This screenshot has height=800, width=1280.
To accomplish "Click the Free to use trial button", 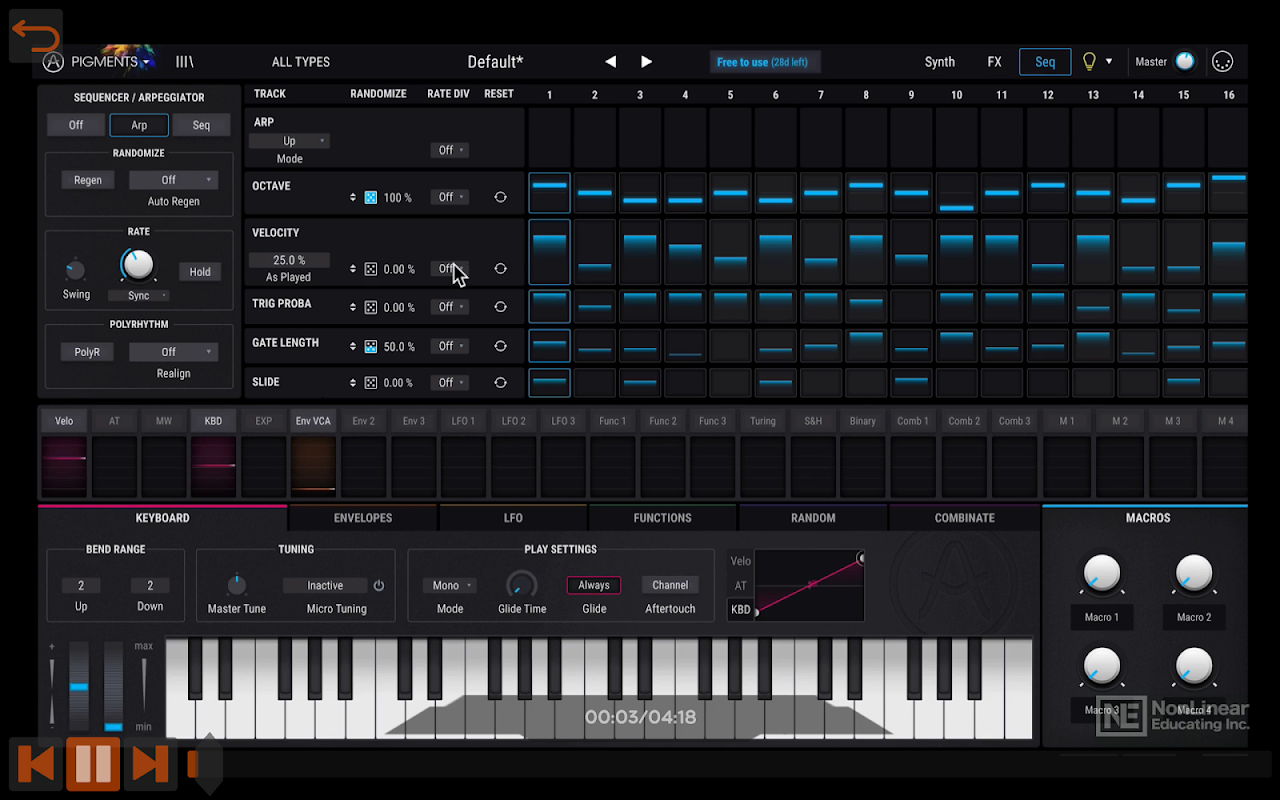I will tap(763, 62).
